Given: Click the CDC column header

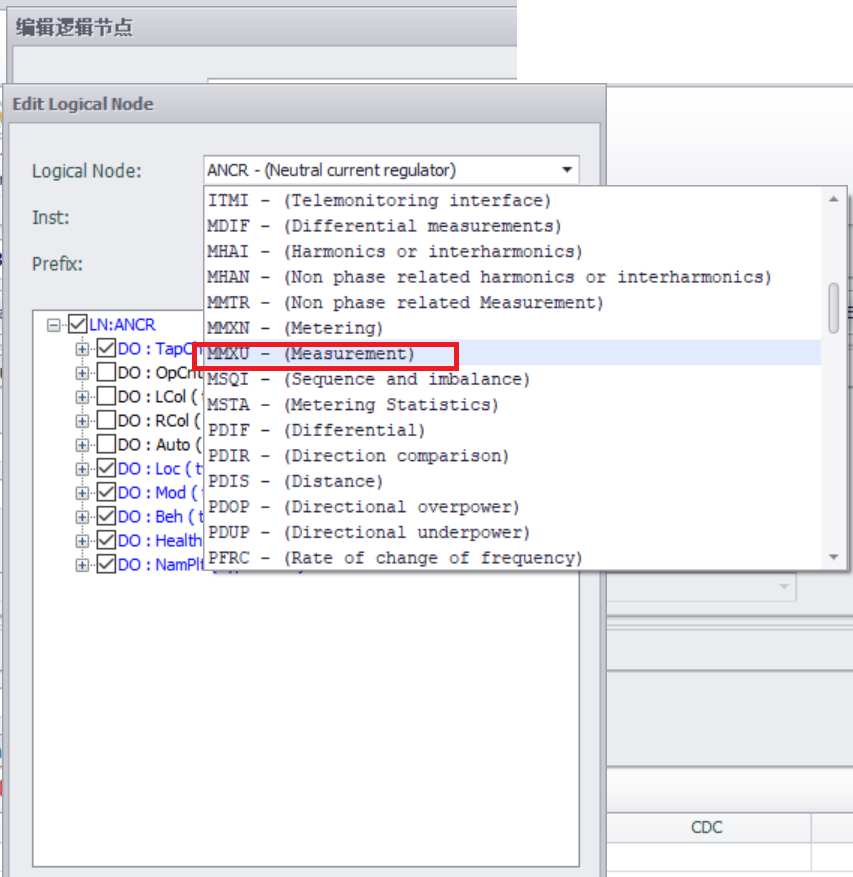Looking at the screenshot, I should [706, 827].
